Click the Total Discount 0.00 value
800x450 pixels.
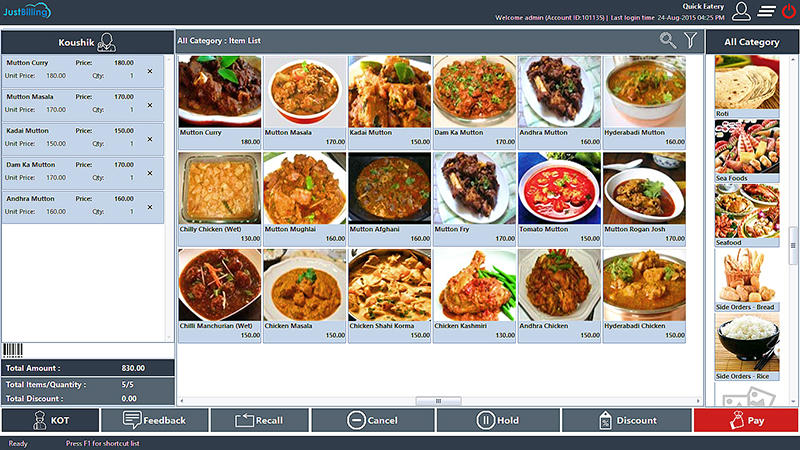[129, 398]
